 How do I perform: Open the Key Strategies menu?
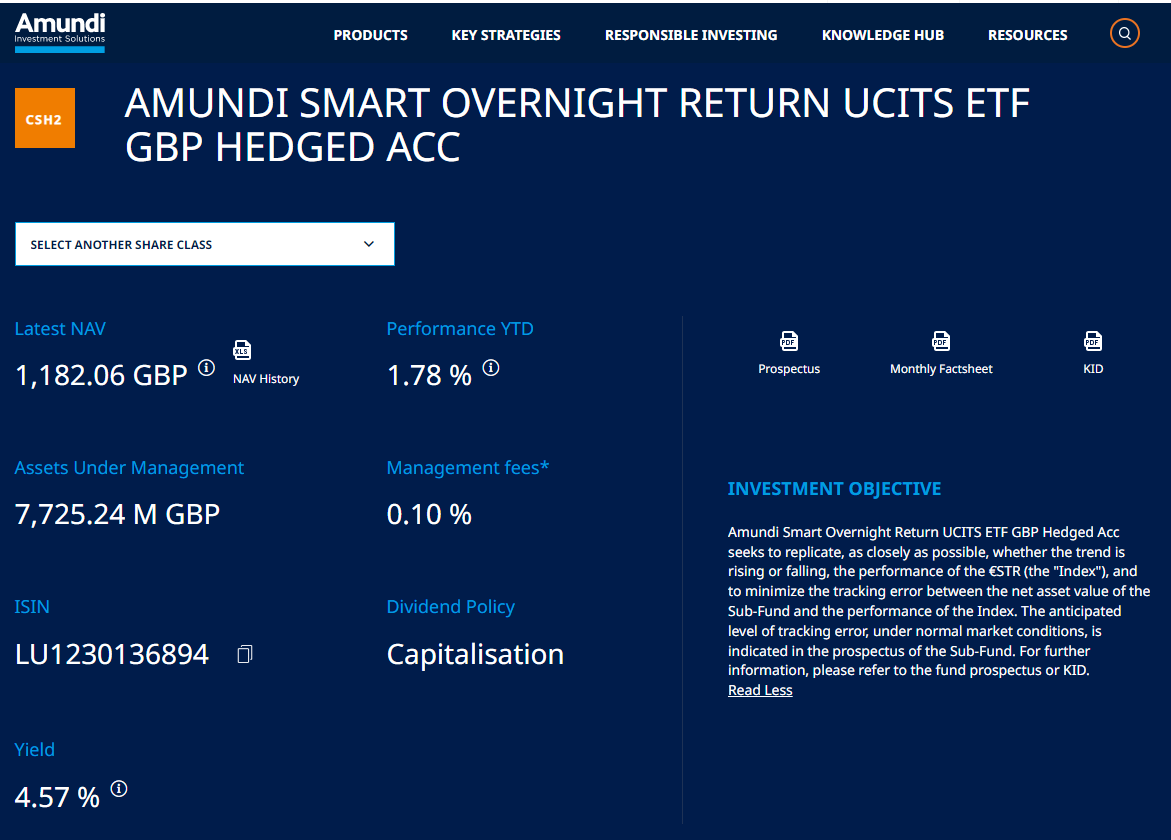click(x=506, y=35)
